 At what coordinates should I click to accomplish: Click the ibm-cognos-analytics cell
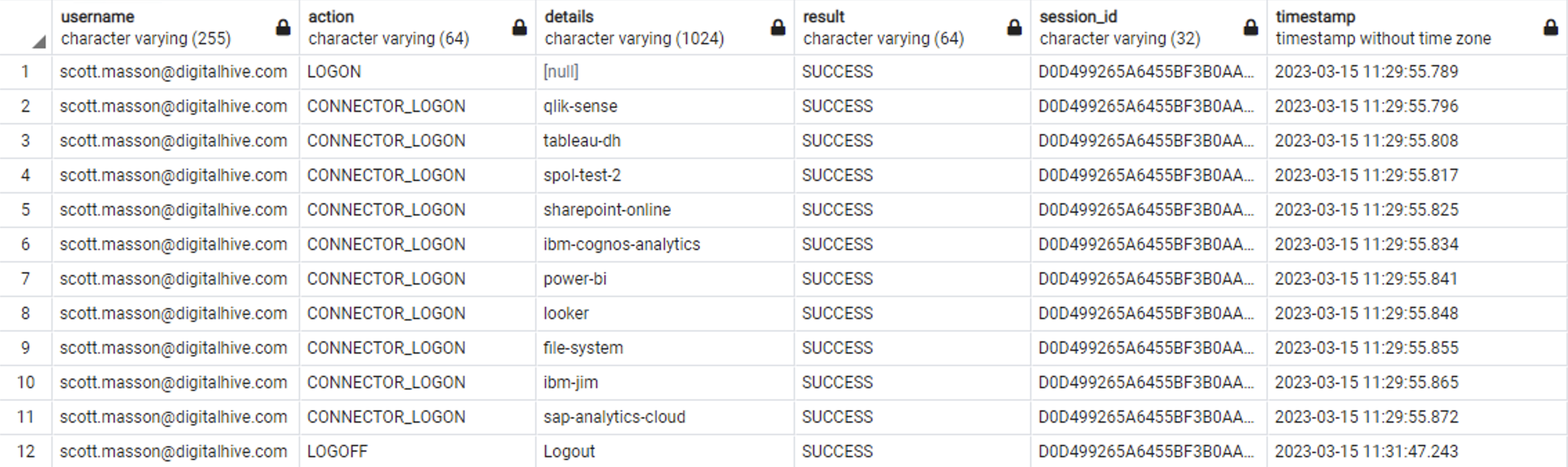(x=664, y=245)
